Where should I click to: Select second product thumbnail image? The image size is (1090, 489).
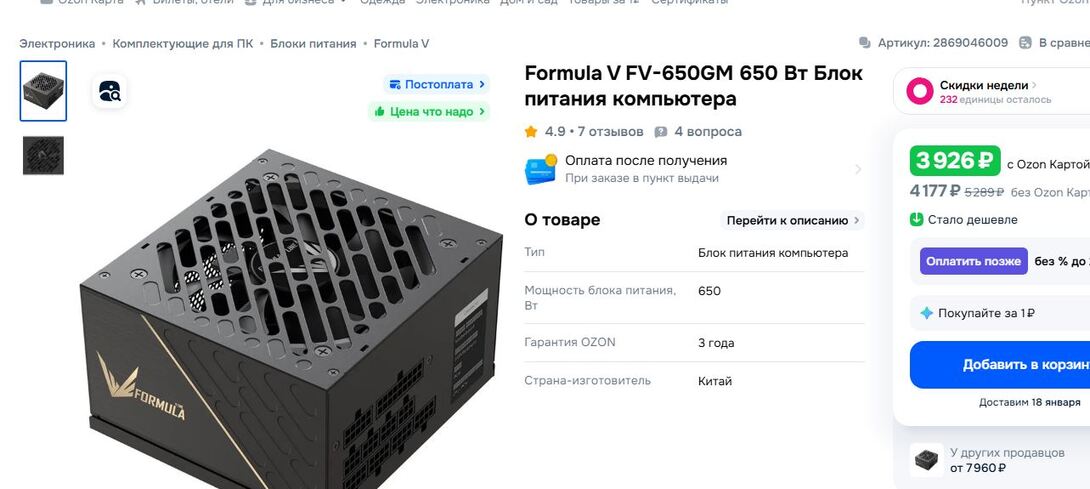(43, 155)
